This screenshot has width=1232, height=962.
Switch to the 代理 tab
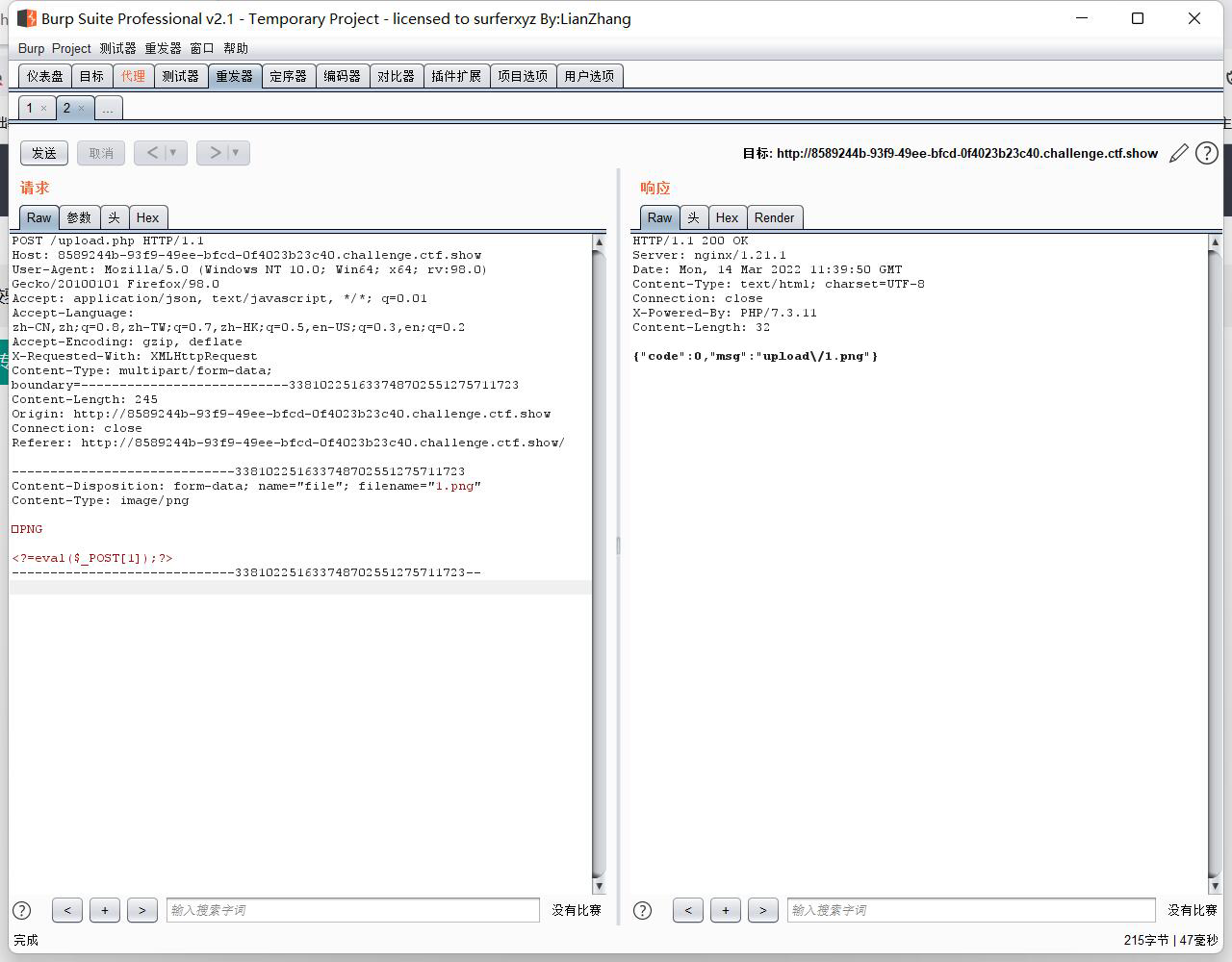(x=133, y=76)
